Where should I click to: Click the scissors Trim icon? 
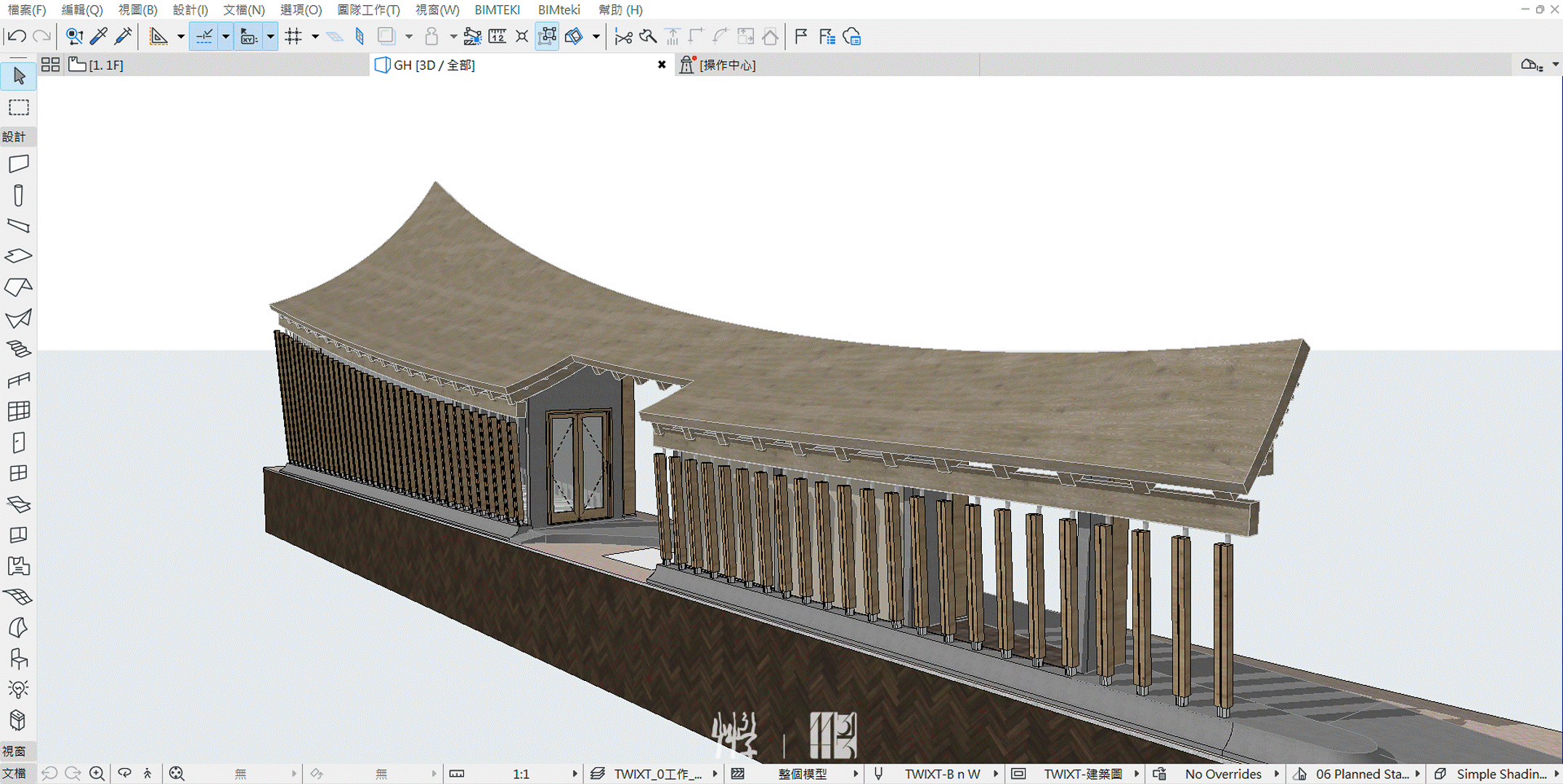[623, 36]
